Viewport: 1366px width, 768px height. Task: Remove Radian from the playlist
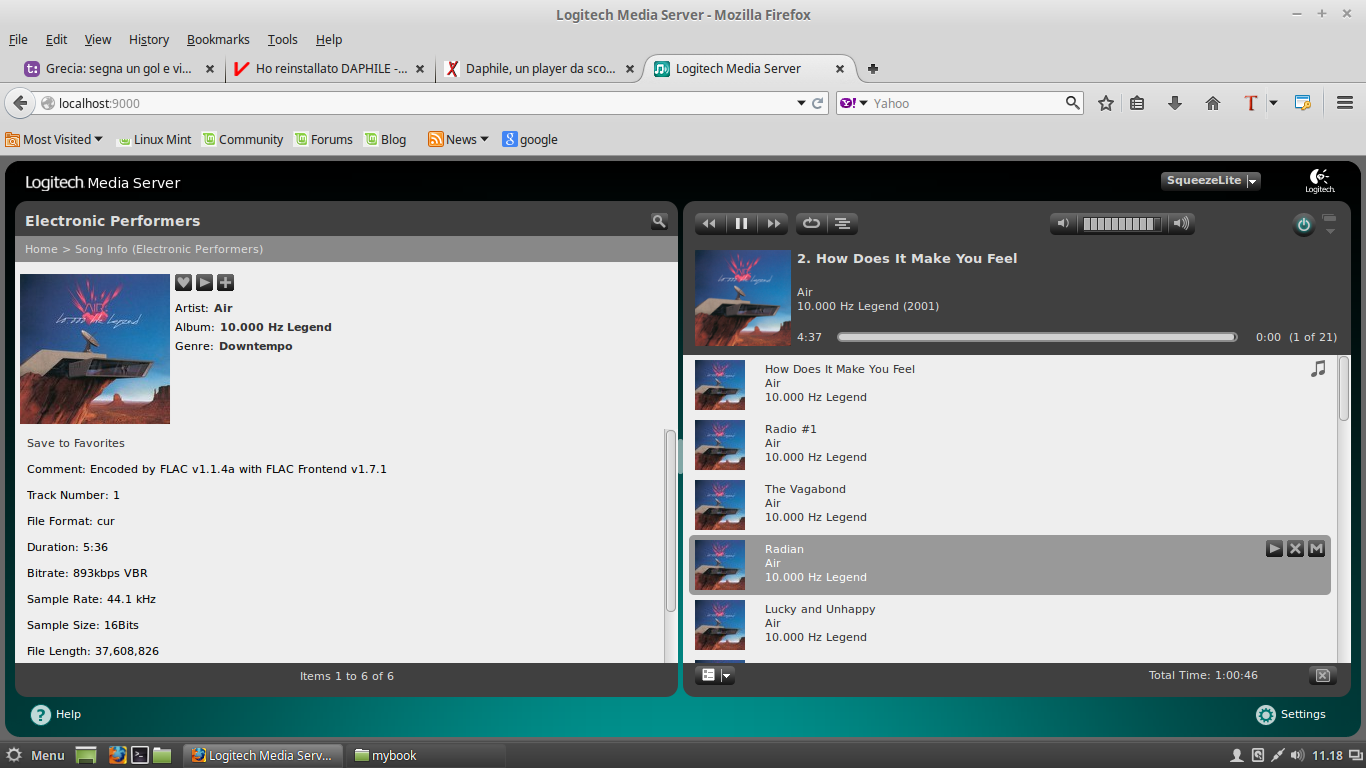1295,548
